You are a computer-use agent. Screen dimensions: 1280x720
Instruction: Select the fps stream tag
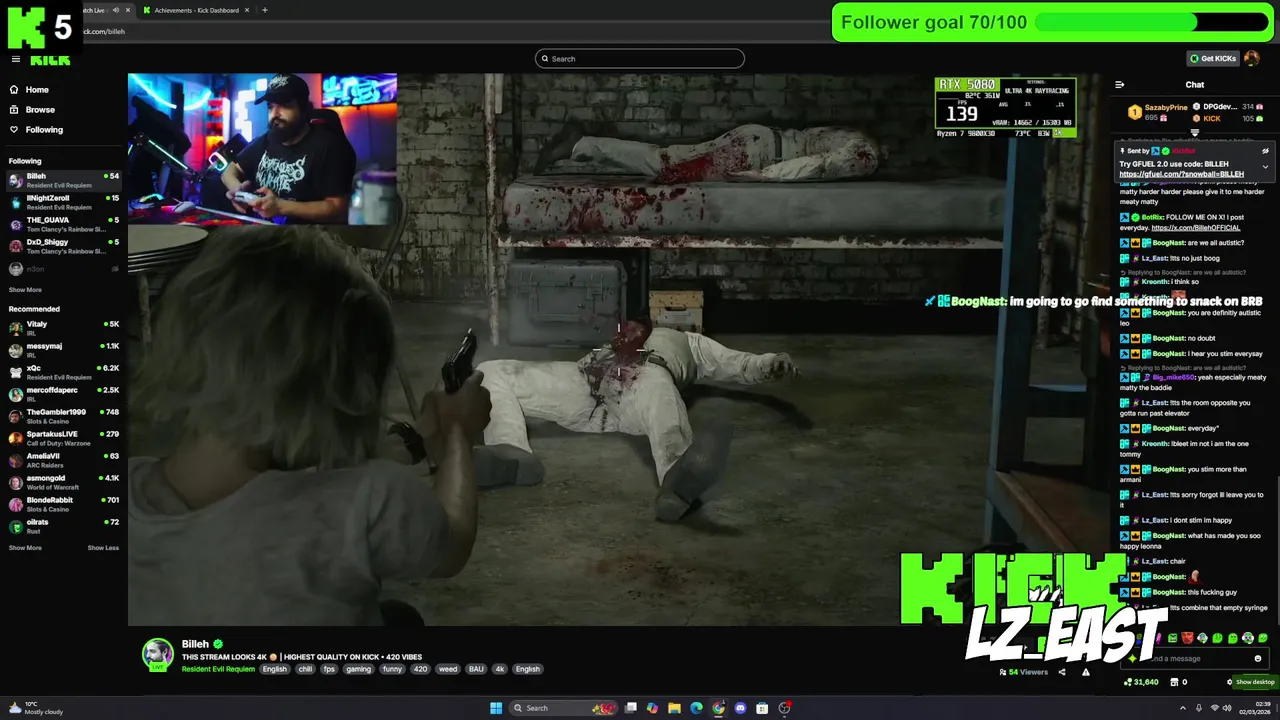(x=329, y=669)
